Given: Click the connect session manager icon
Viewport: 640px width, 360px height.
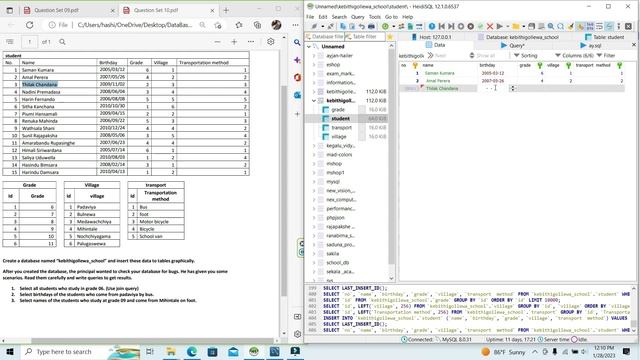Looking at the screenshot, I should (314, 26).
